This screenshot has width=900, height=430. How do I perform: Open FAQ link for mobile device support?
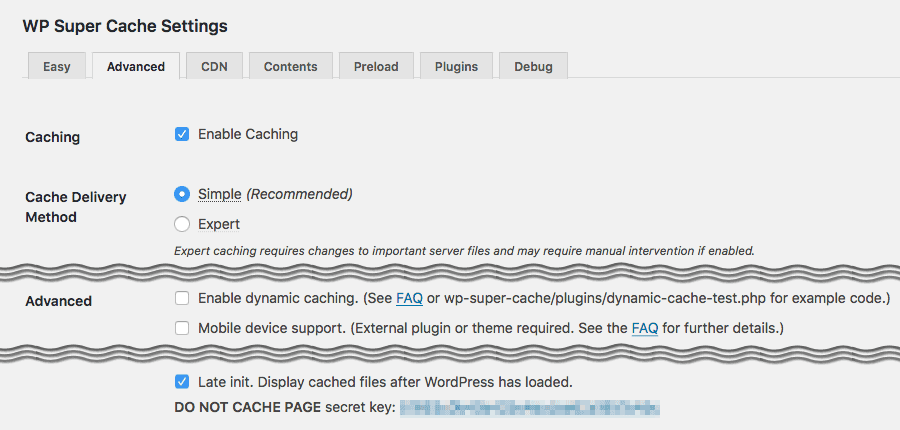point(645,328)
